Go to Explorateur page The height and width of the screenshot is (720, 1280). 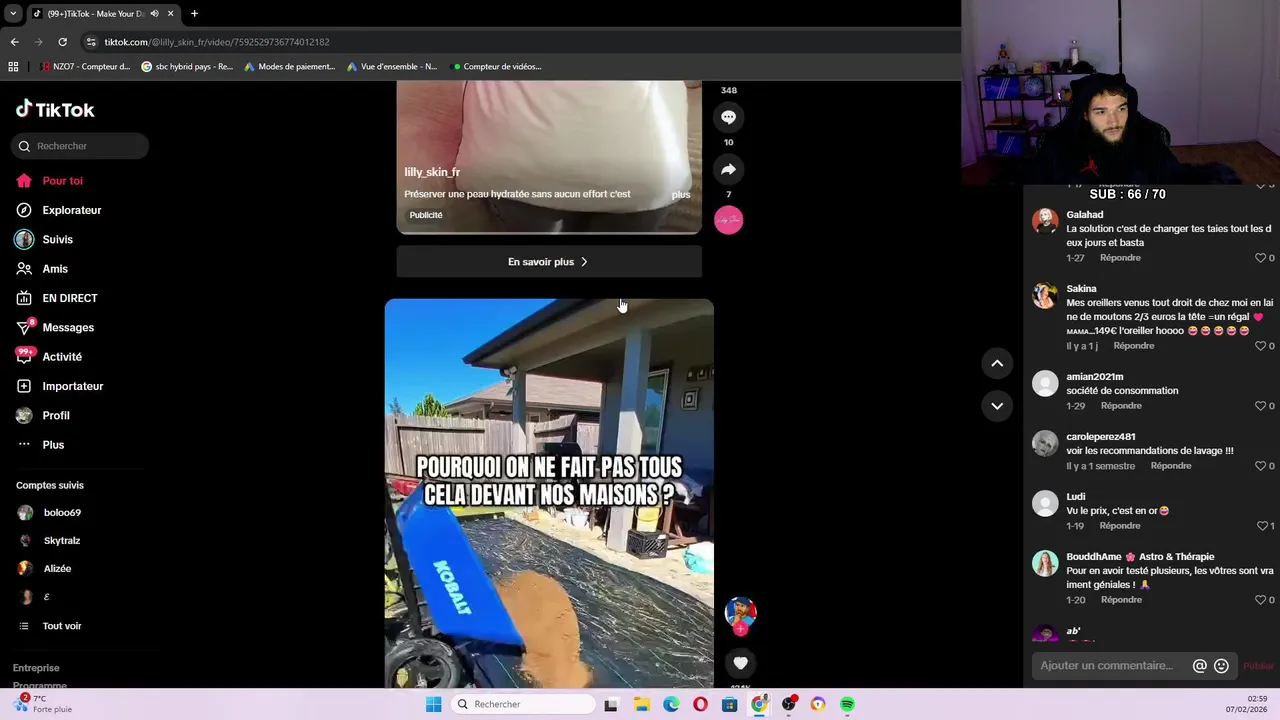point(71,210)
